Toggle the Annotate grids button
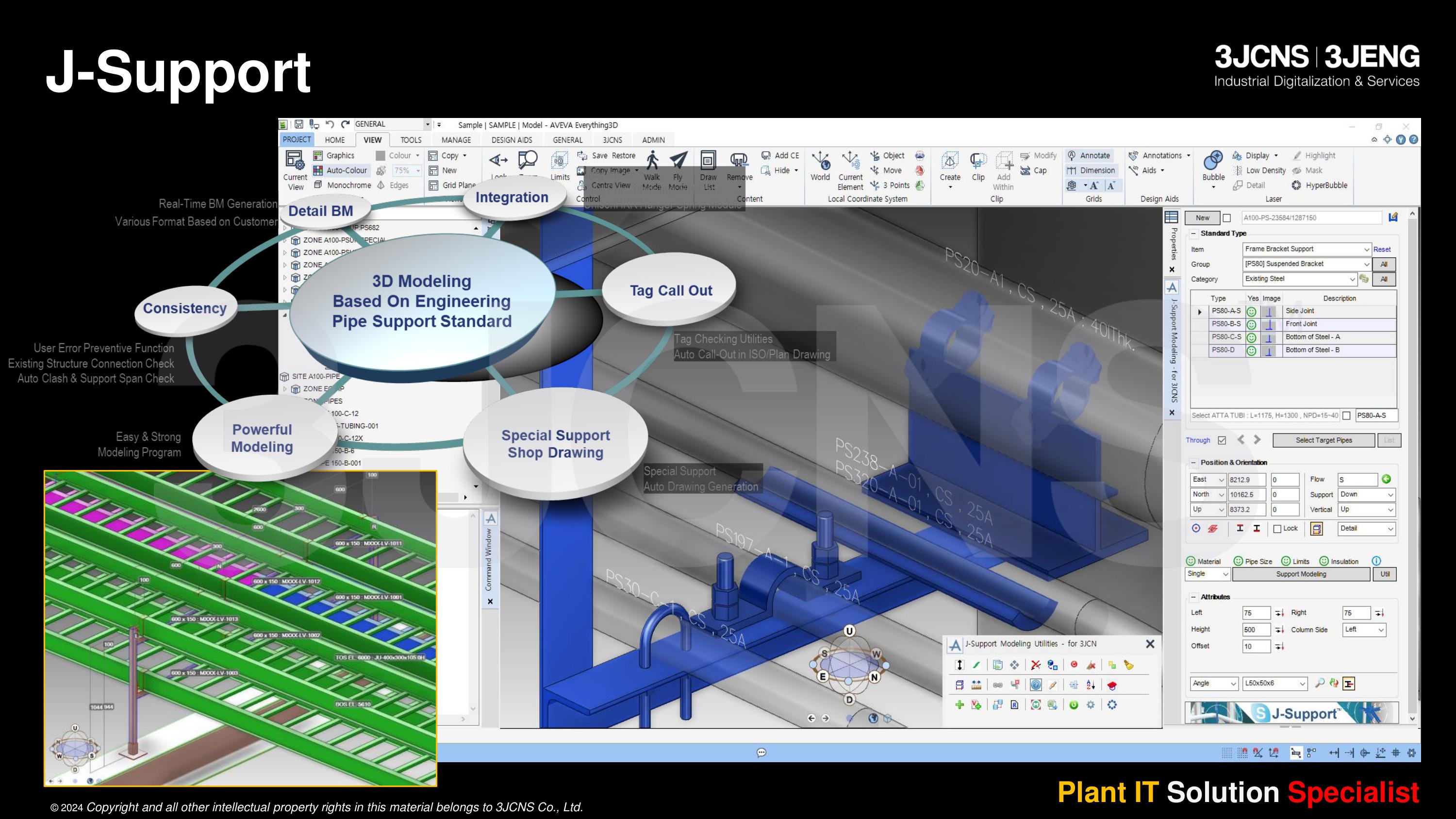This screenshot has width=1456, height=819. pos(1089,155)
